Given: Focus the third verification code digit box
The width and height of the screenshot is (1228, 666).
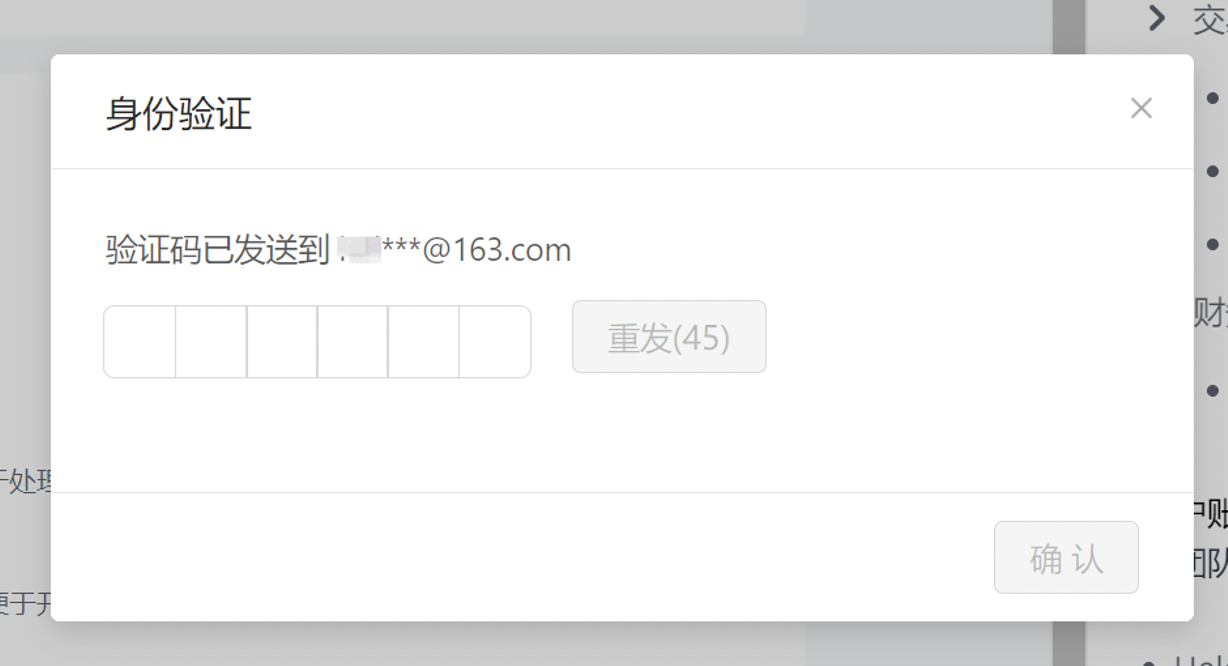Looking at the screenshot, I should click(x=282, y=342).
